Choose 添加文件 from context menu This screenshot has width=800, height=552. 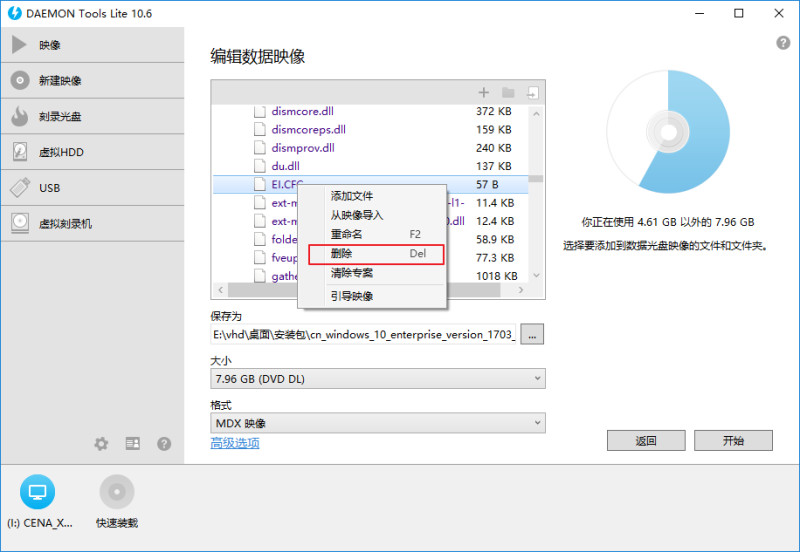tap(372, 196)
